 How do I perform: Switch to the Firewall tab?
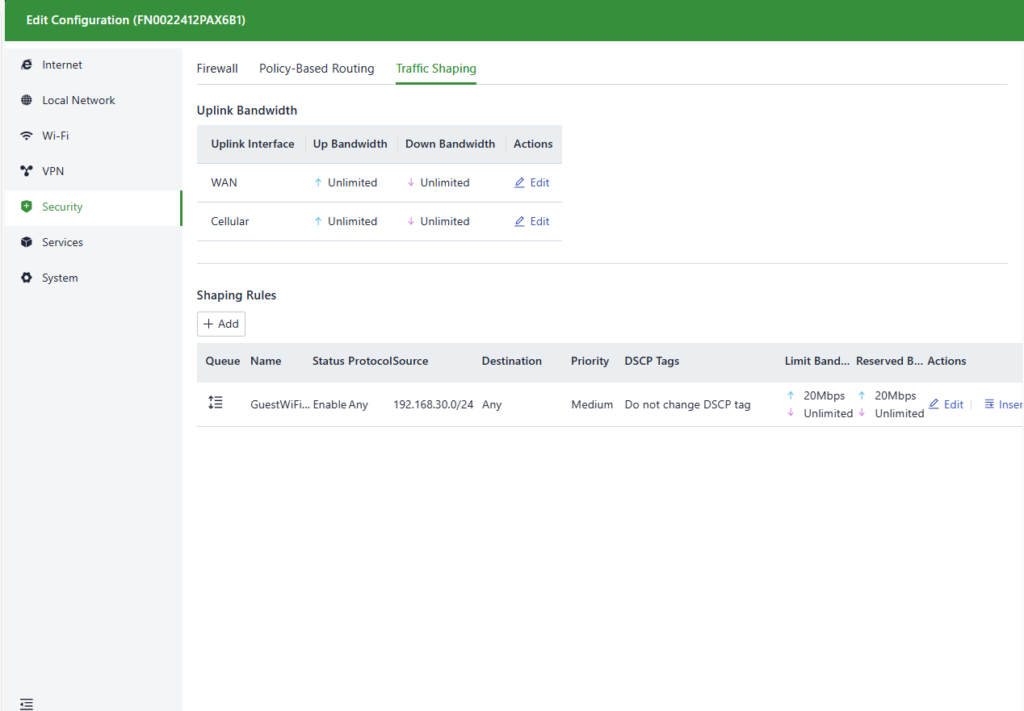click(x=217, y=69)
